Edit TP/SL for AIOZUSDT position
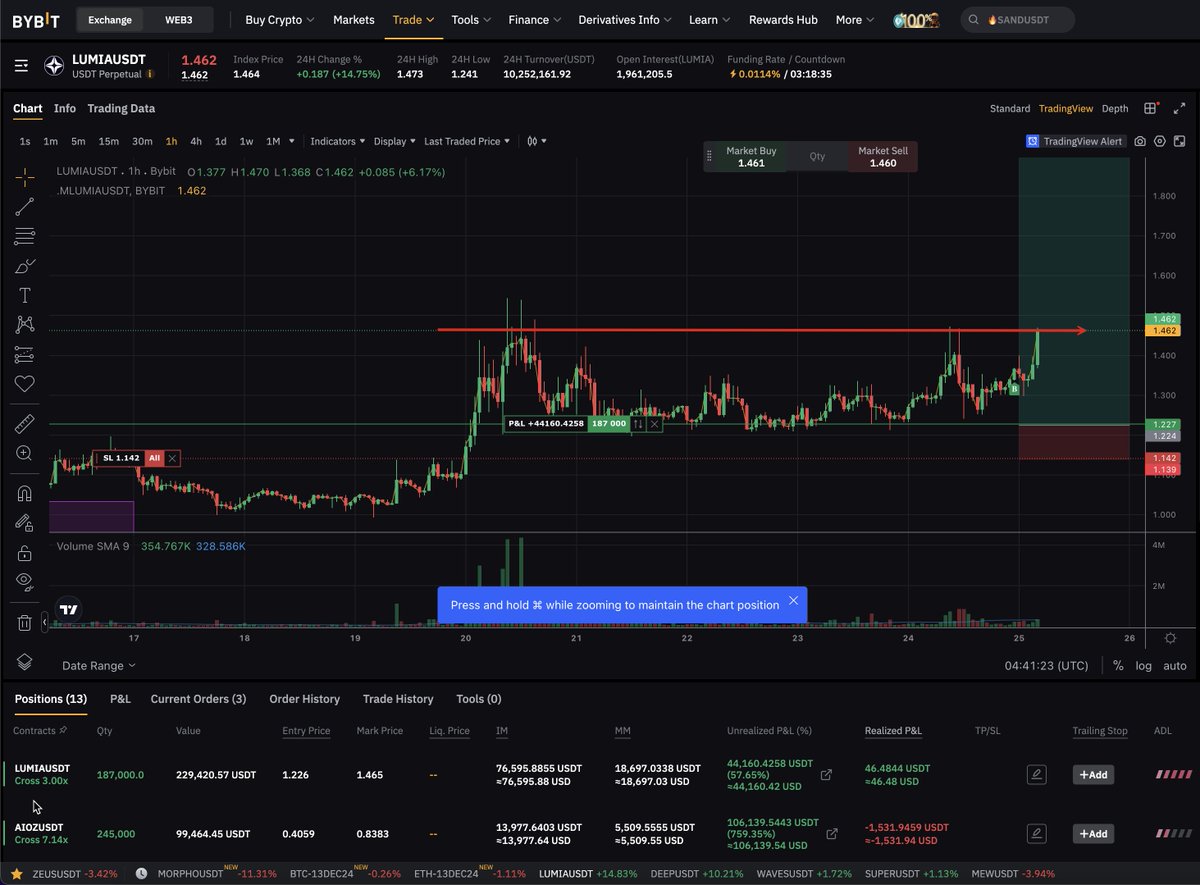The width and height of the screenshot is (1200, 885). (x=1037, y=833)
